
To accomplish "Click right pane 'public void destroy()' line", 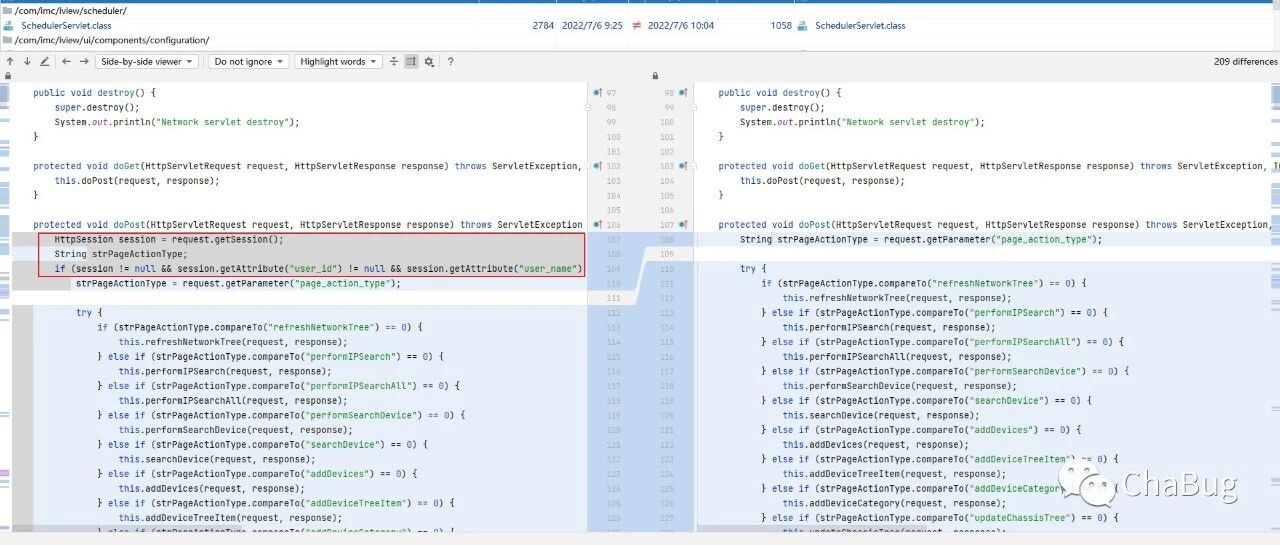I will [x=780, y=93].
